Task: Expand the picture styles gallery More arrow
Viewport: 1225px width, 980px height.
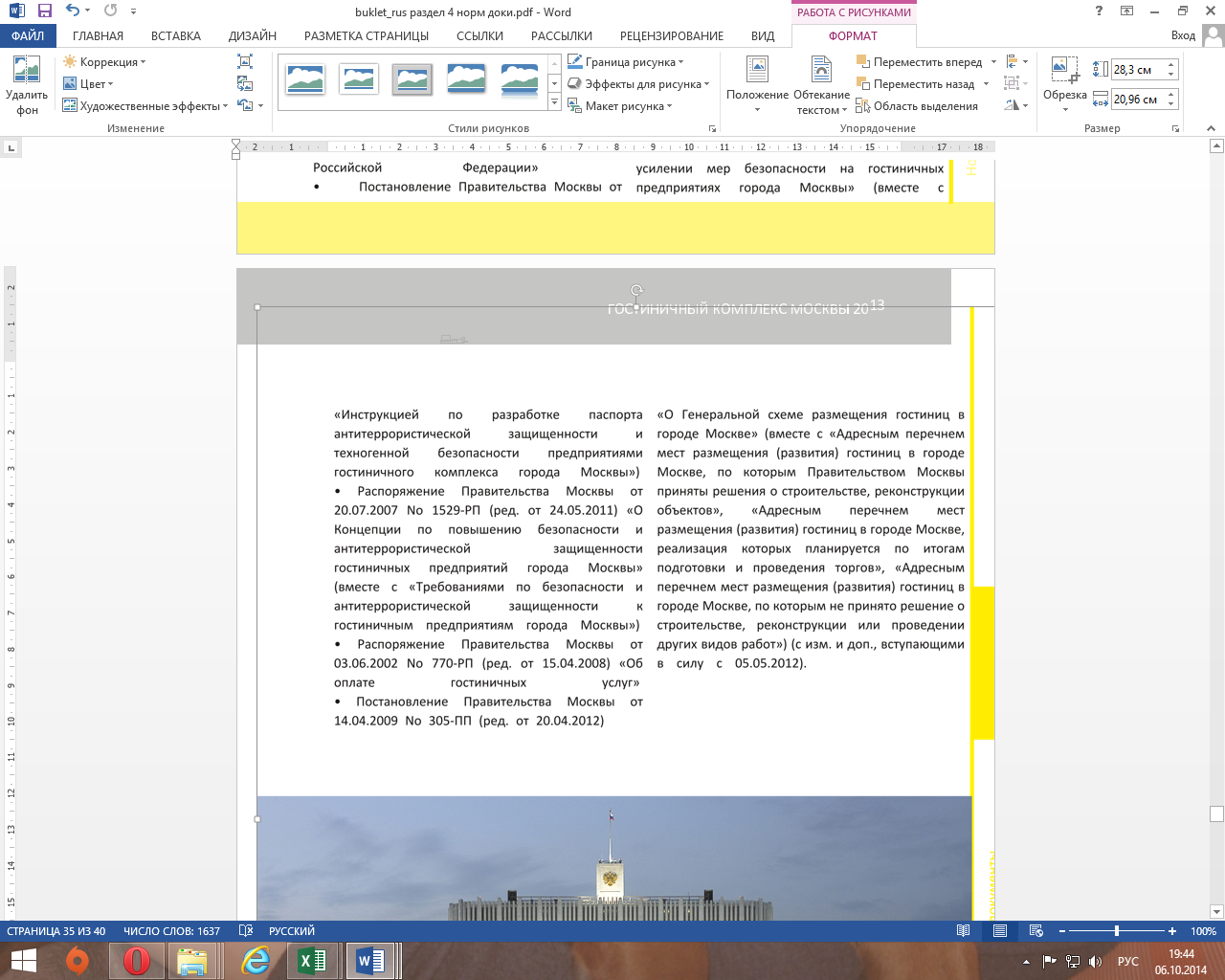Action: (554, 101)
